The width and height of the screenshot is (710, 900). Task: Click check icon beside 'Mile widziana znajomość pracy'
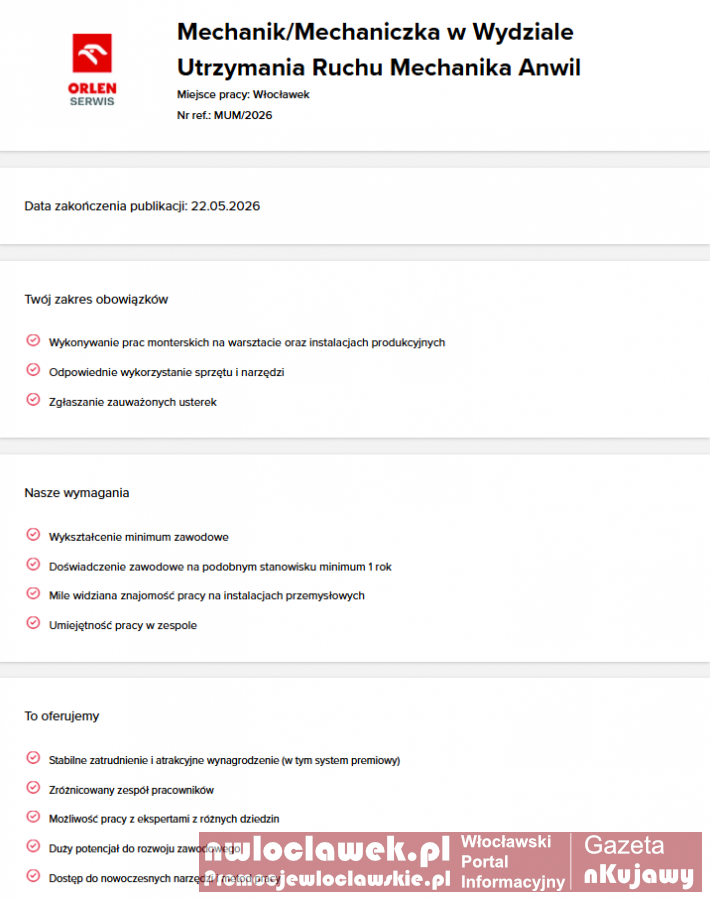(33, 594)
